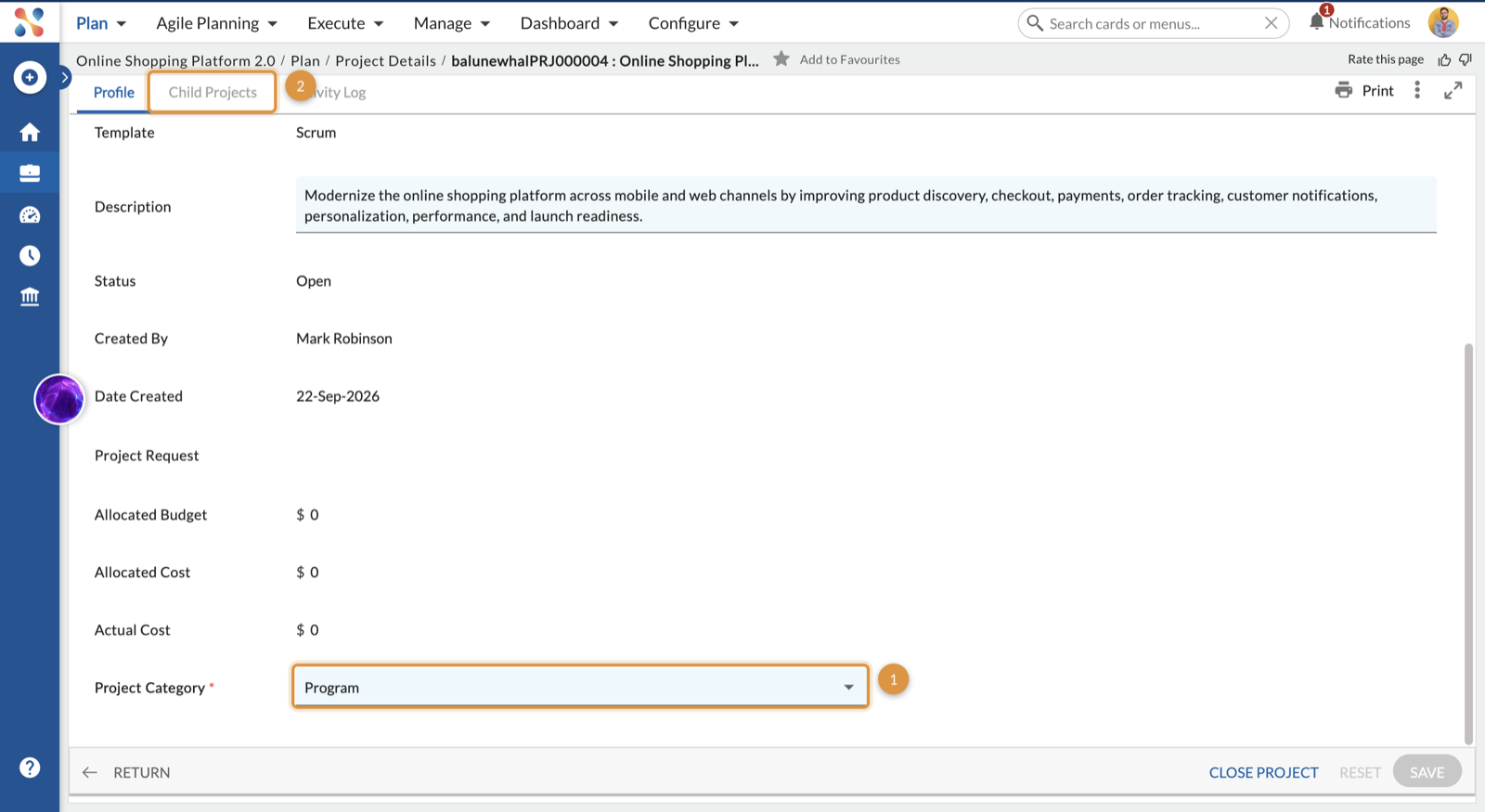1485x812 pixels.
Task: Click the Print button
Action: (x=1364, y=90)
